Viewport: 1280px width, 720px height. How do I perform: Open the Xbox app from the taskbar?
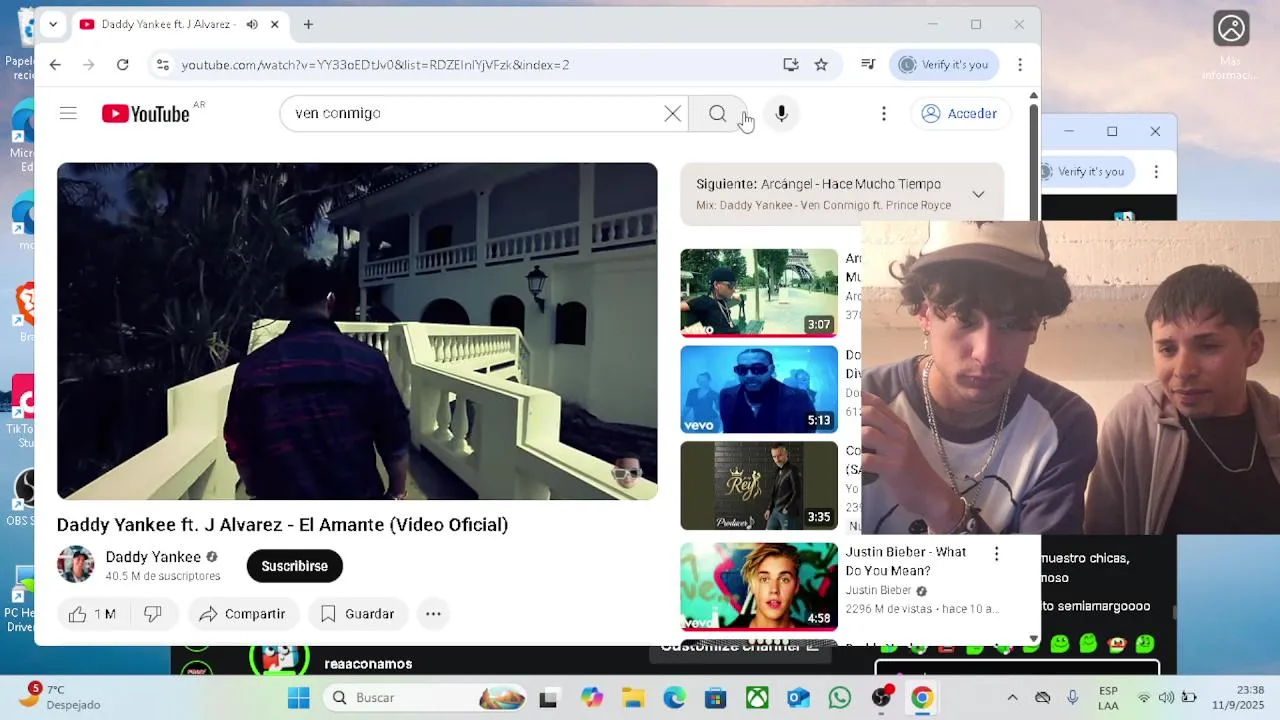(x=757, y=698)
